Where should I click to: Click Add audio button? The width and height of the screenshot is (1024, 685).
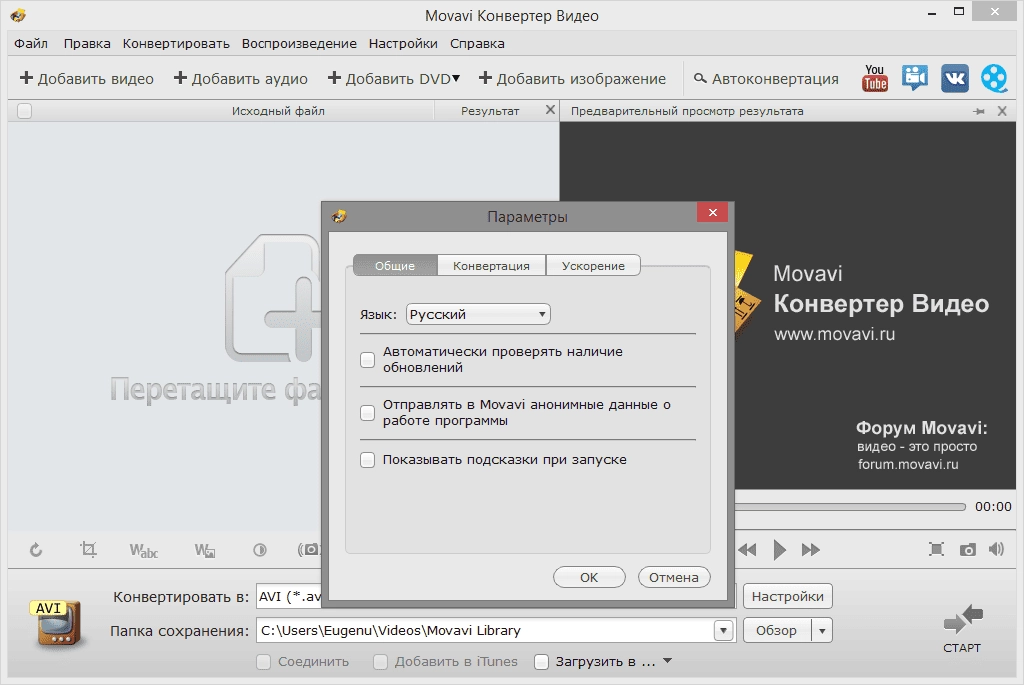pos(240,78)
